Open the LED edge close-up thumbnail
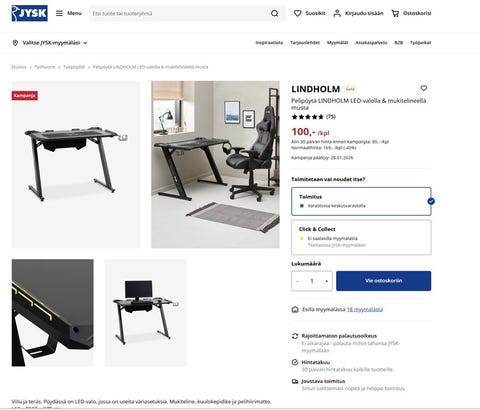Image resolution: width=480 pixels, height=410 pixels. (x=53, y=313)
